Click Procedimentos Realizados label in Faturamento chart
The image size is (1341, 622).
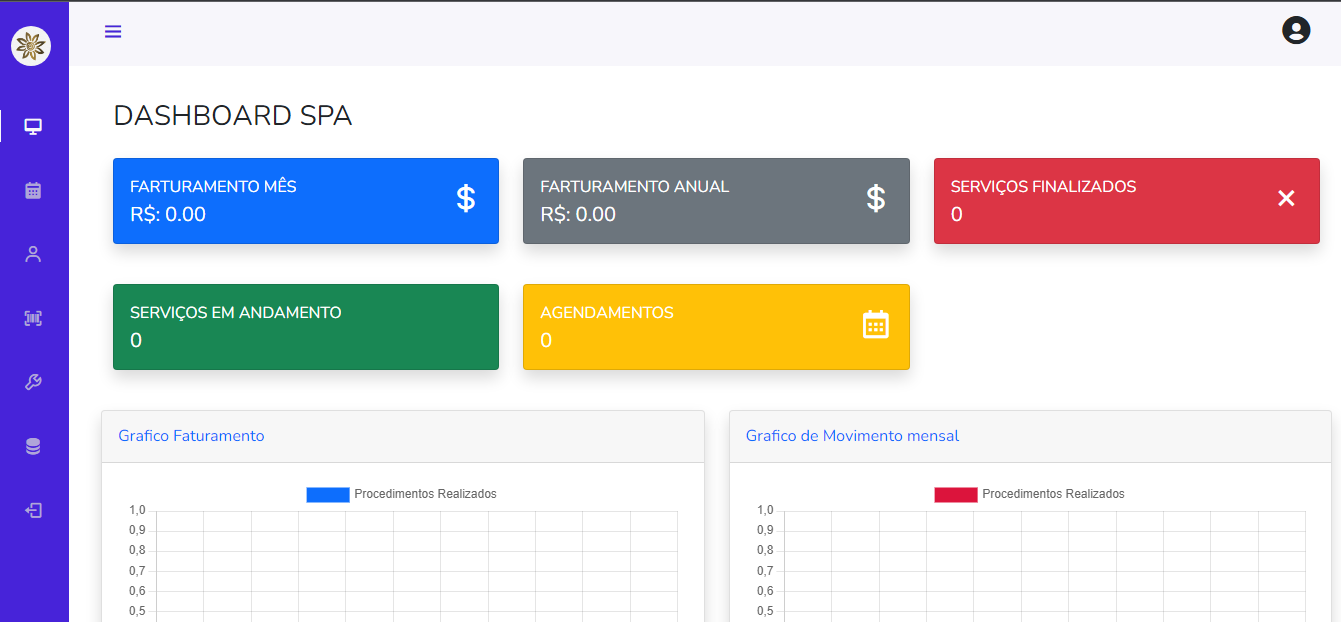(425, 494)
